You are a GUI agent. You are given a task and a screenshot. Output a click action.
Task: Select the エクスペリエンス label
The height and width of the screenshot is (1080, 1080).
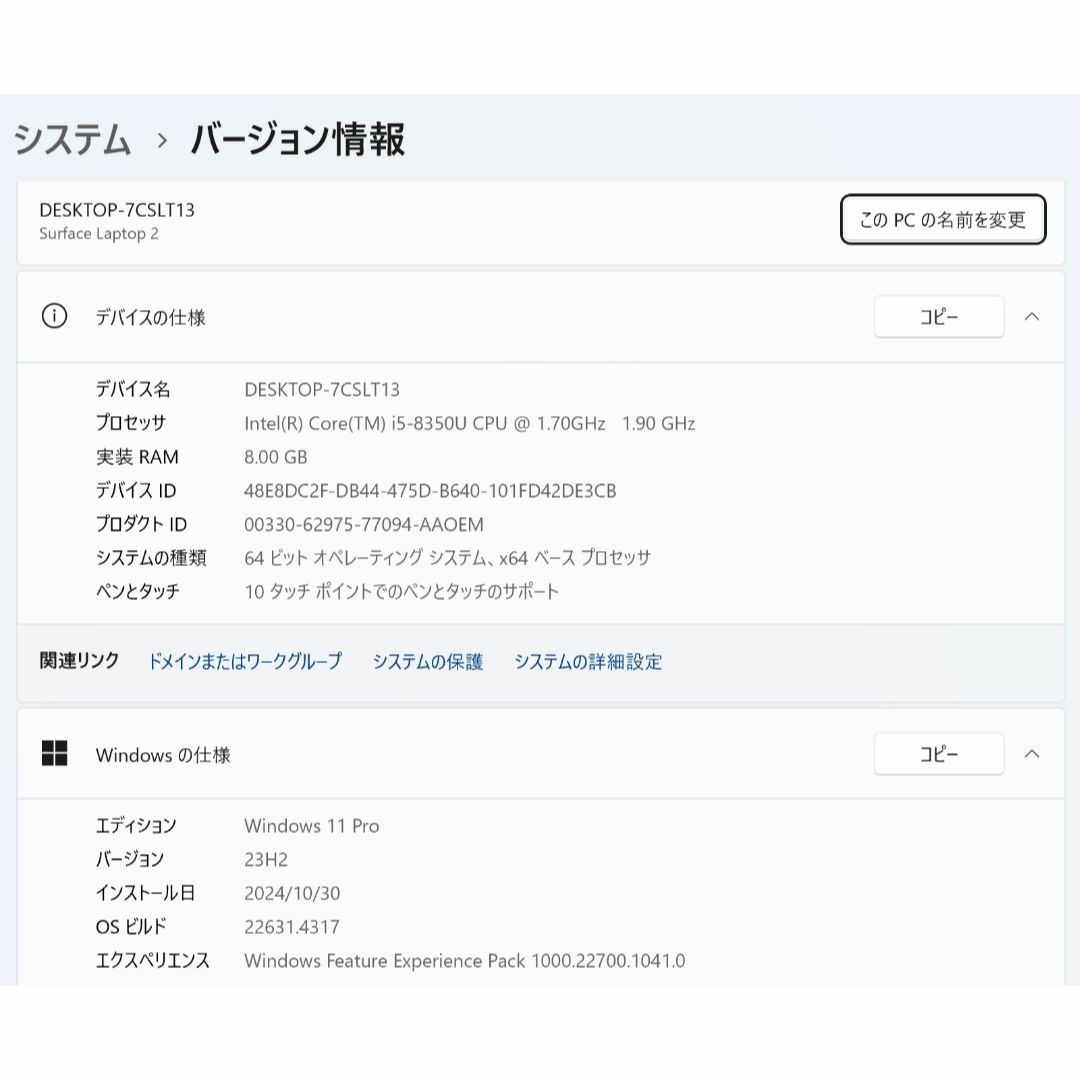click(152, 960)
